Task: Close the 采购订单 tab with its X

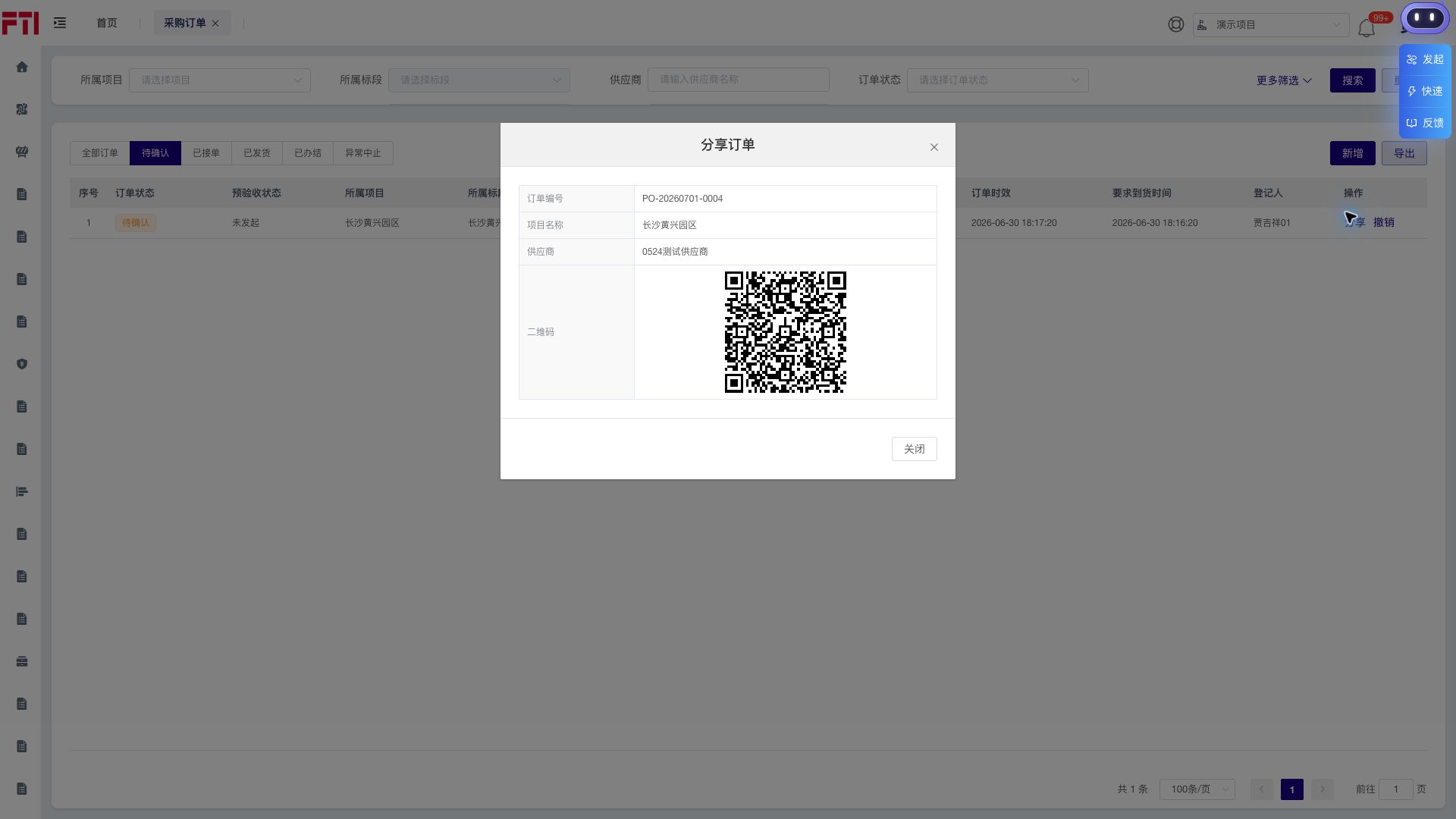Action: pyautogui.click(x=215, y=24)
